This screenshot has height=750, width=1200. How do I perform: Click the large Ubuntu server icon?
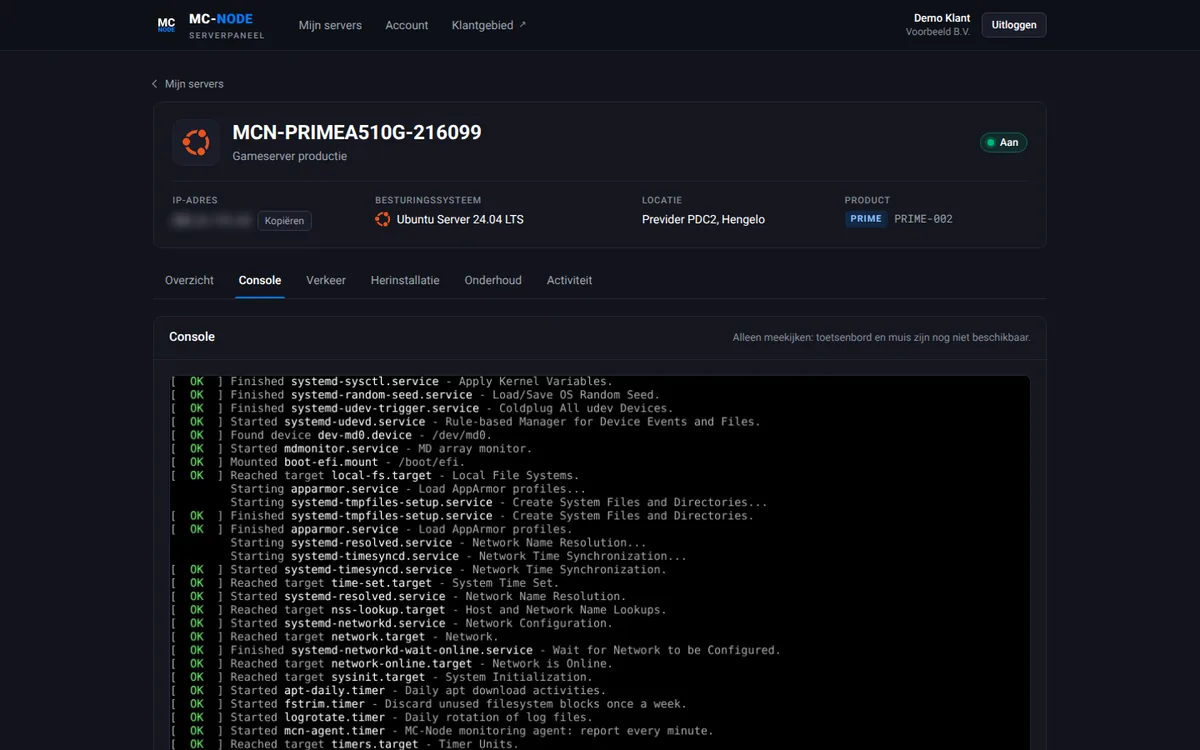(196, 143)
